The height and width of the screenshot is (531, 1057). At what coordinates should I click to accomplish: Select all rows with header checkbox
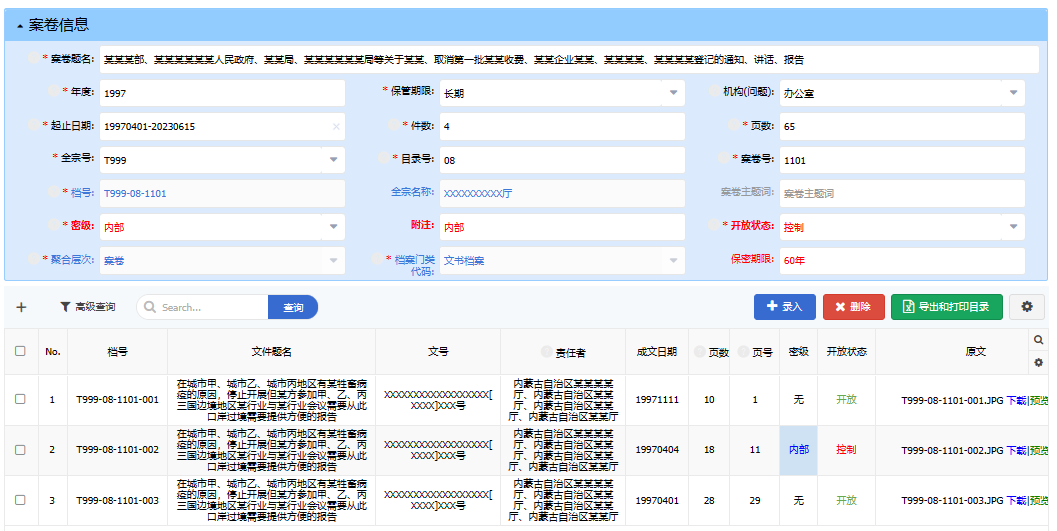point(20,351)
